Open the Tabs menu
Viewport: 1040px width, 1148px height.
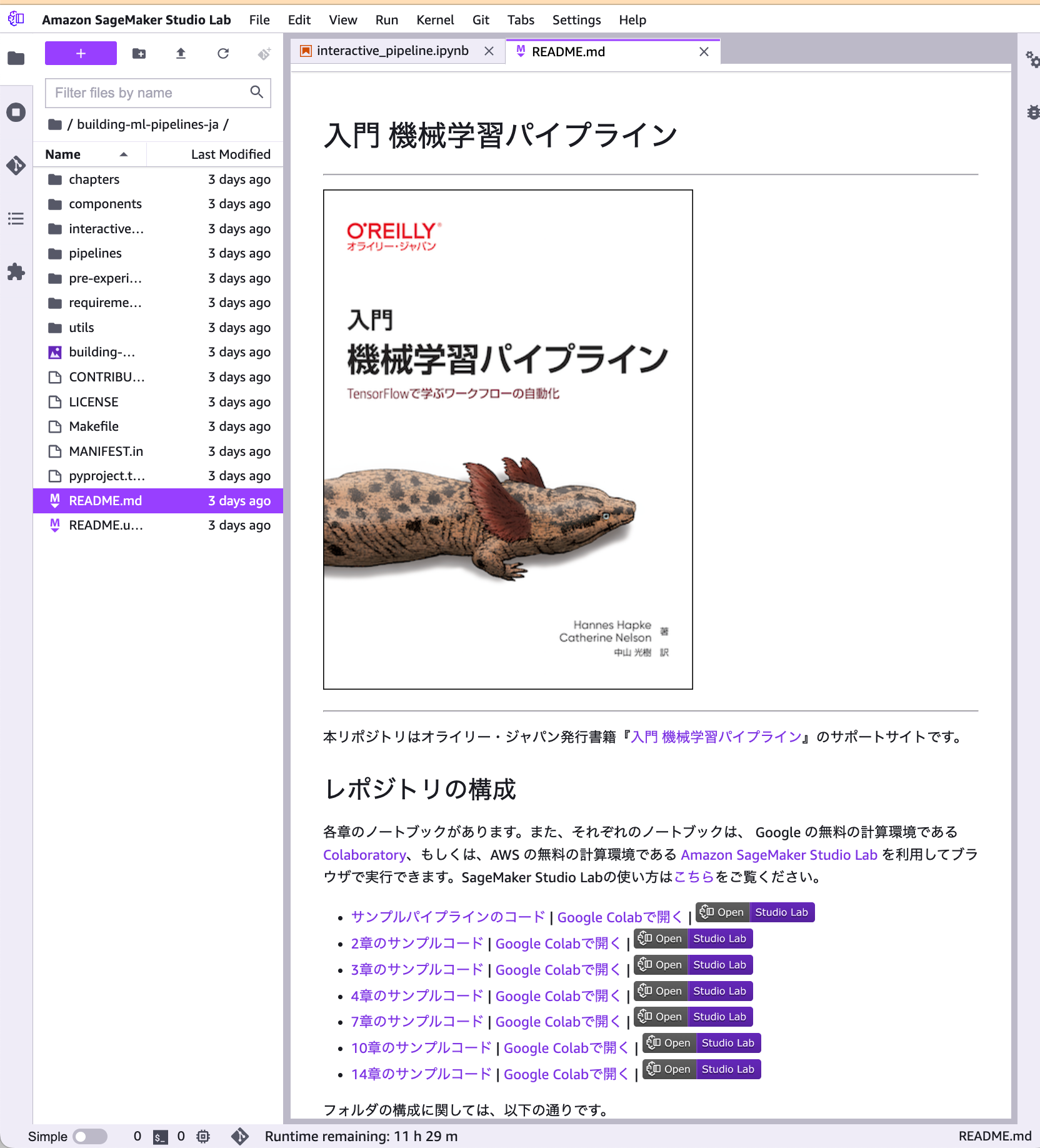(x=521, y=20)
